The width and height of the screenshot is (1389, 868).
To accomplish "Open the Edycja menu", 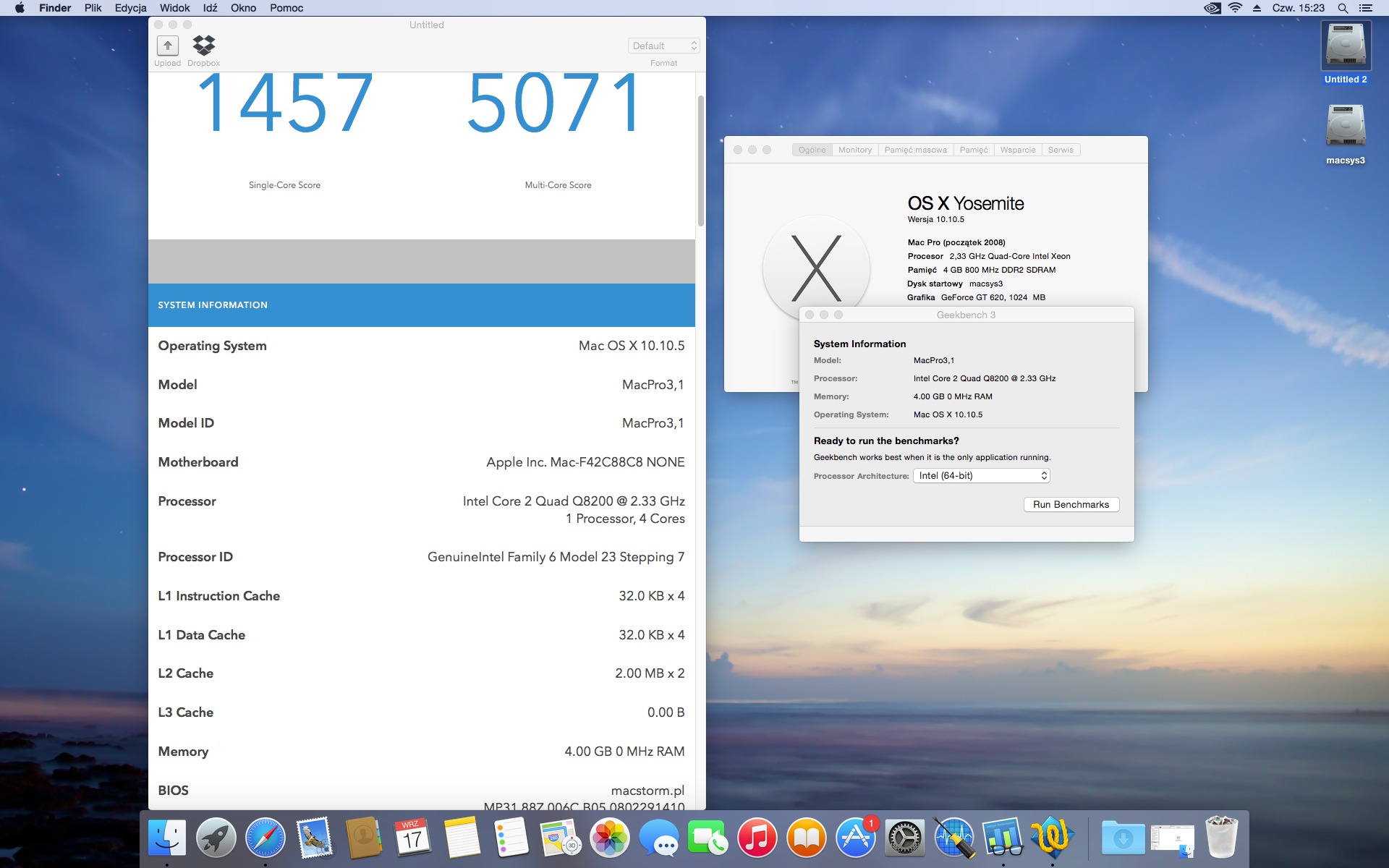I will [130, 8].
